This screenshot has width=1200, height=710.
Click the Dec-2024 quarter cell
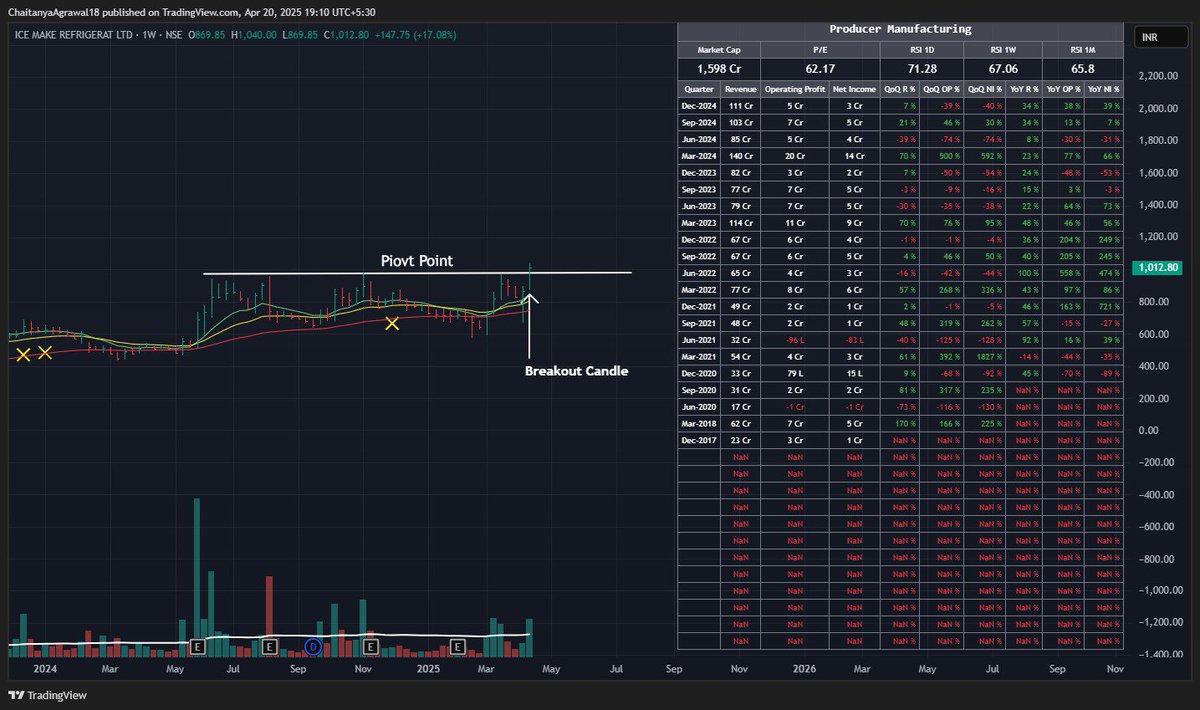tap(699, 106)
